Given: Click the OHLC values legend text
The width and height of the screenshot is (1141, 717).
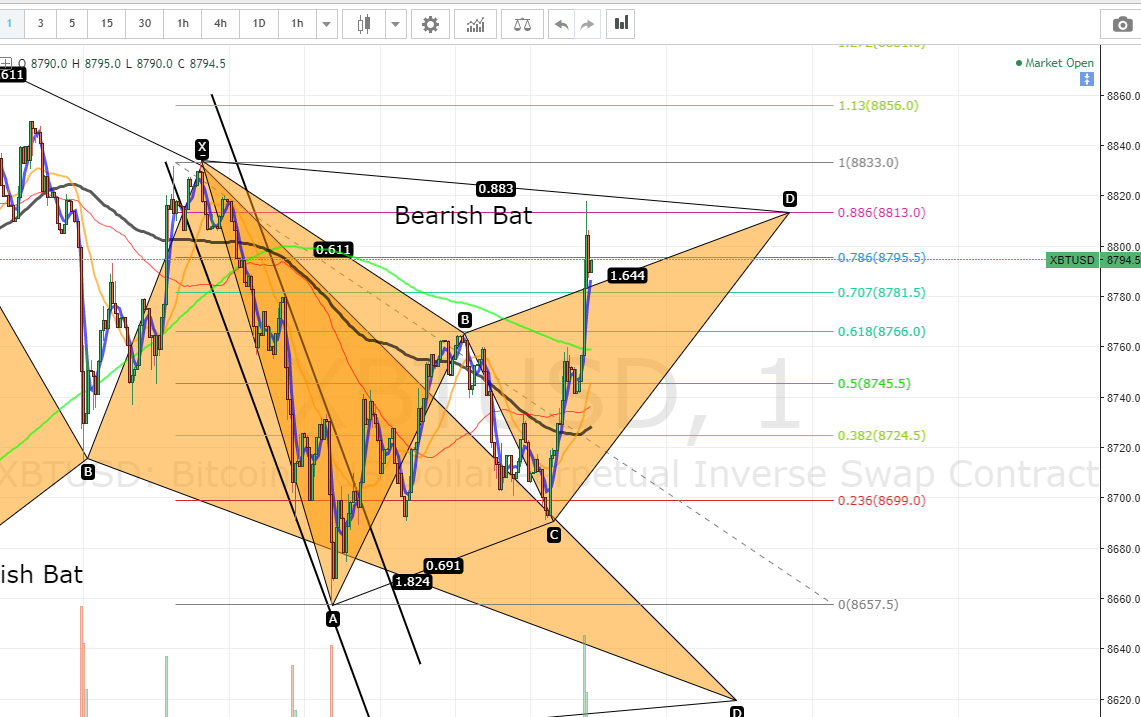Looking at the screenshot, I should point(122,63).
